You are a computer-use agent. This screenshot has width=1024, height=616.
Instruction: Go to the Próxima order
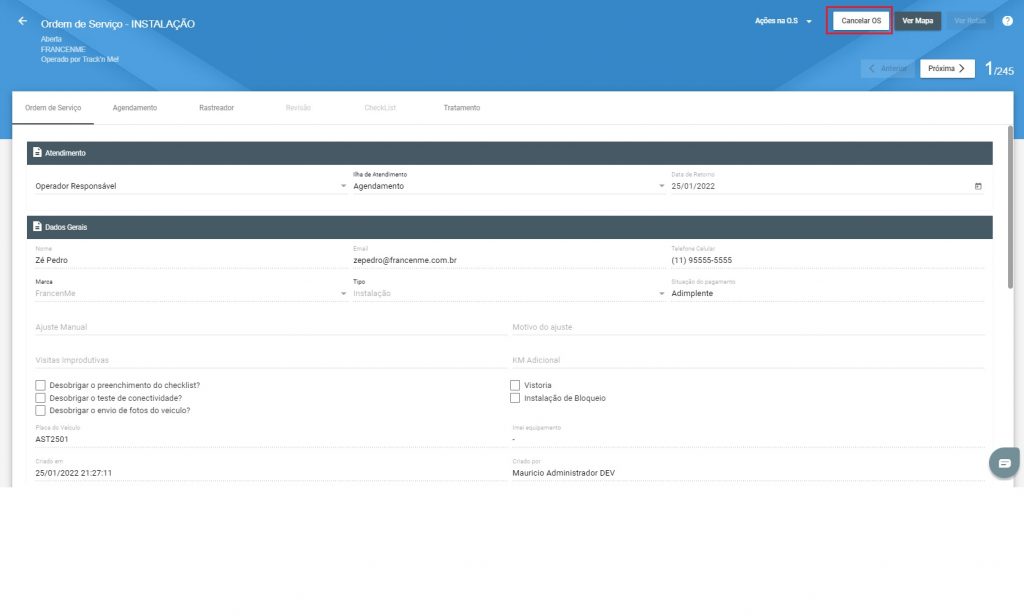click(947, 69)
